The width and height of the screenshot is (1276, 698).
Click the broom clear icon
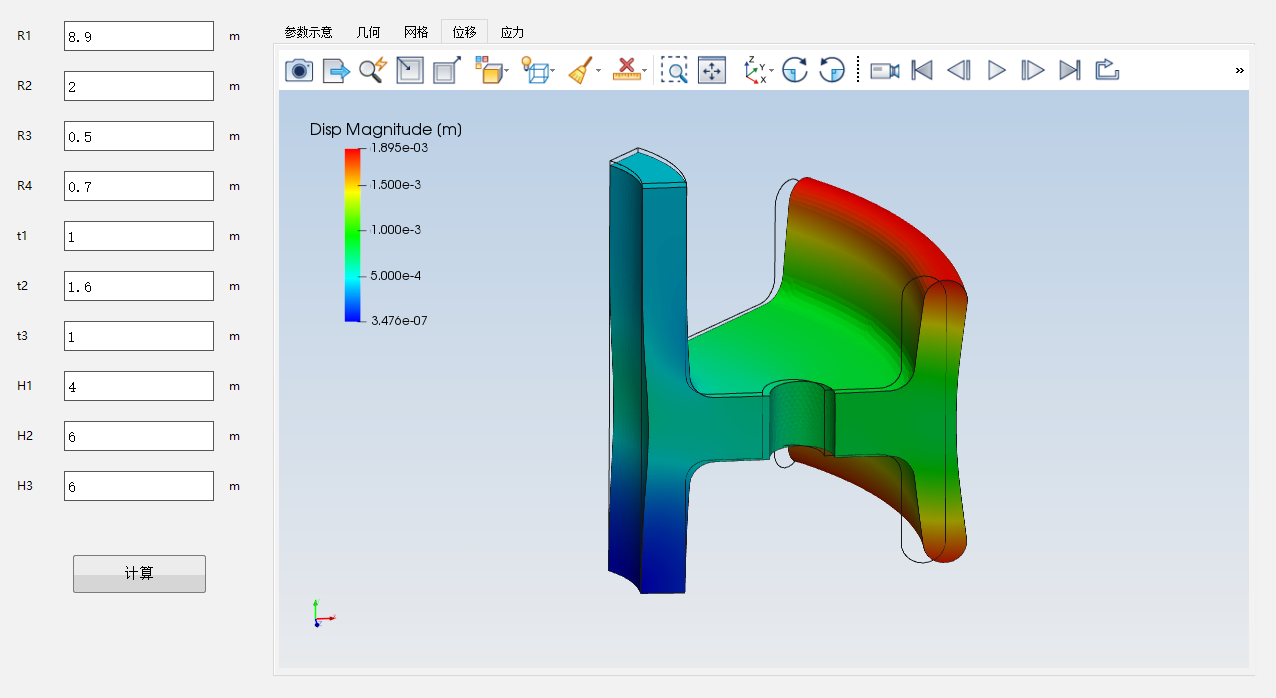click(580, 70)
